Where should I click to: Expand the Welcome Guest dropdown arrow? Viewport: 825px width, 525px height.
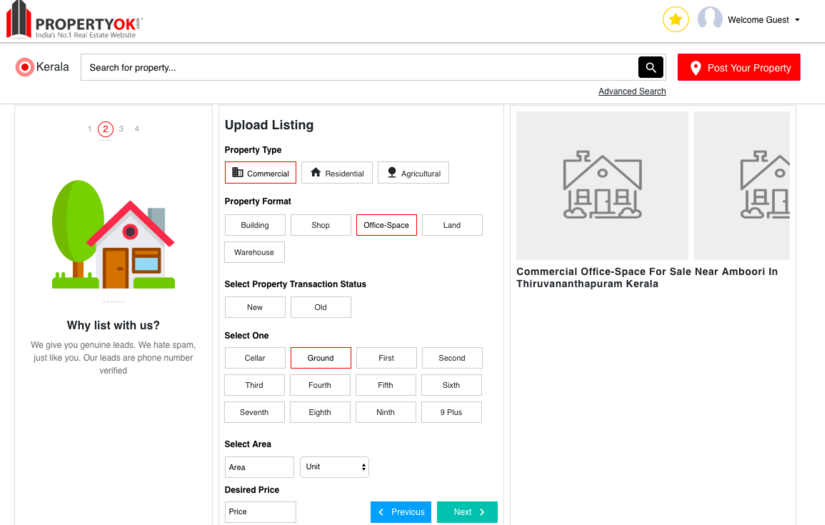pos(797,20)
